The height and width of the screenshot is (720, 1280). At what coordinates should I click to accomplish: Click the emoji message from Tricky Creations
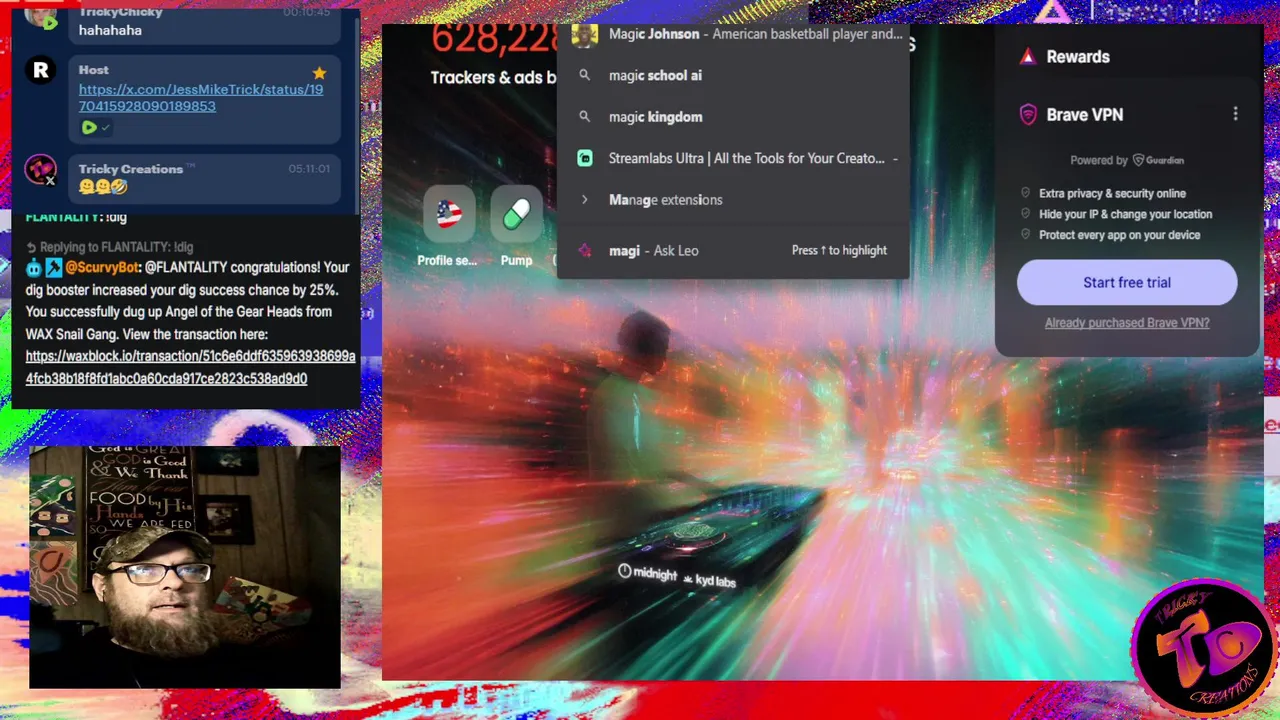(x=103, y=187)
